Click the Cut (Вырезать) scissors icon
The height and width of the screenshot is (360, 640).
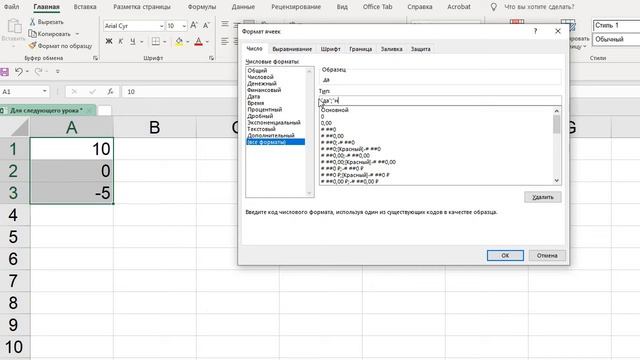pos(32,22)
